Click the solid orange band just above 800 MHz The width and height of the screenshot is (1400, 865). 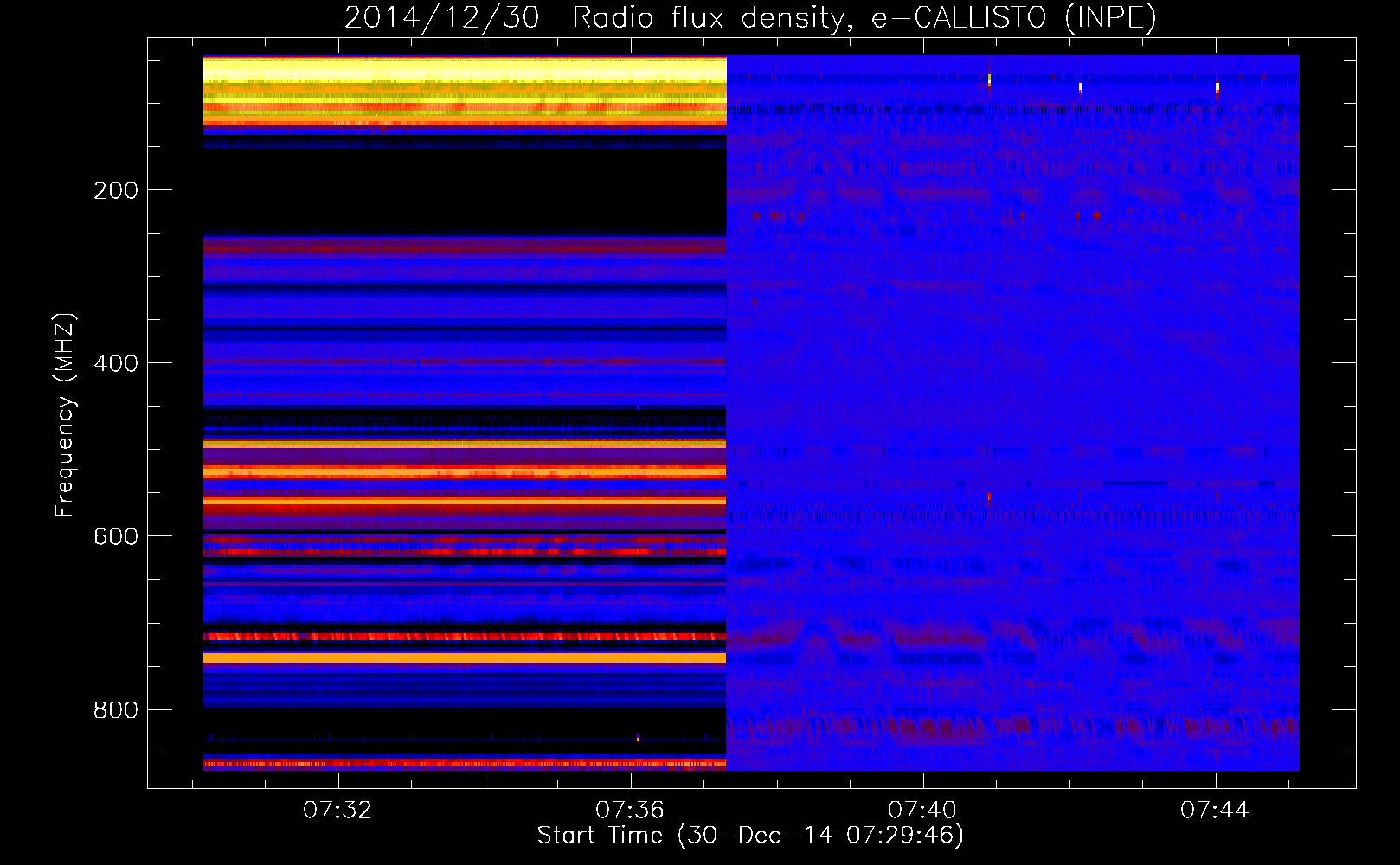coord(465,658)
